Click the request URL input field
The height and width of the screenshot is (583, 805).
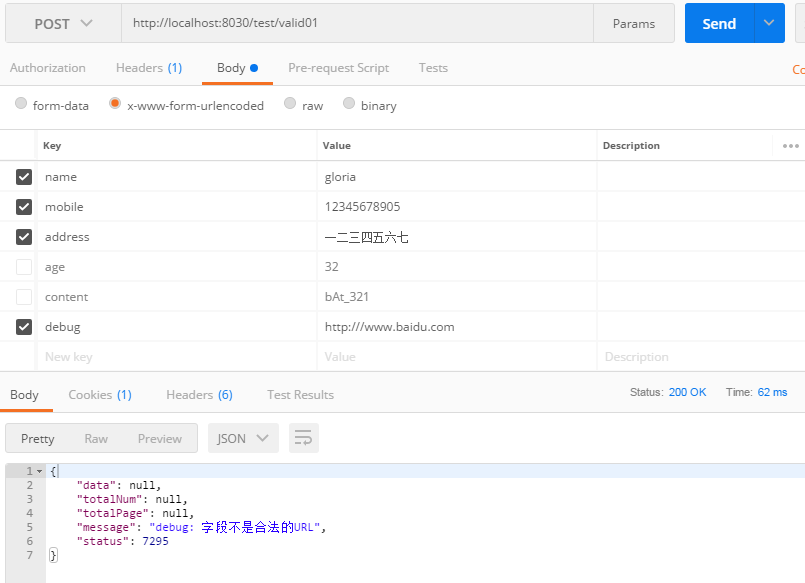click(356, 23)
